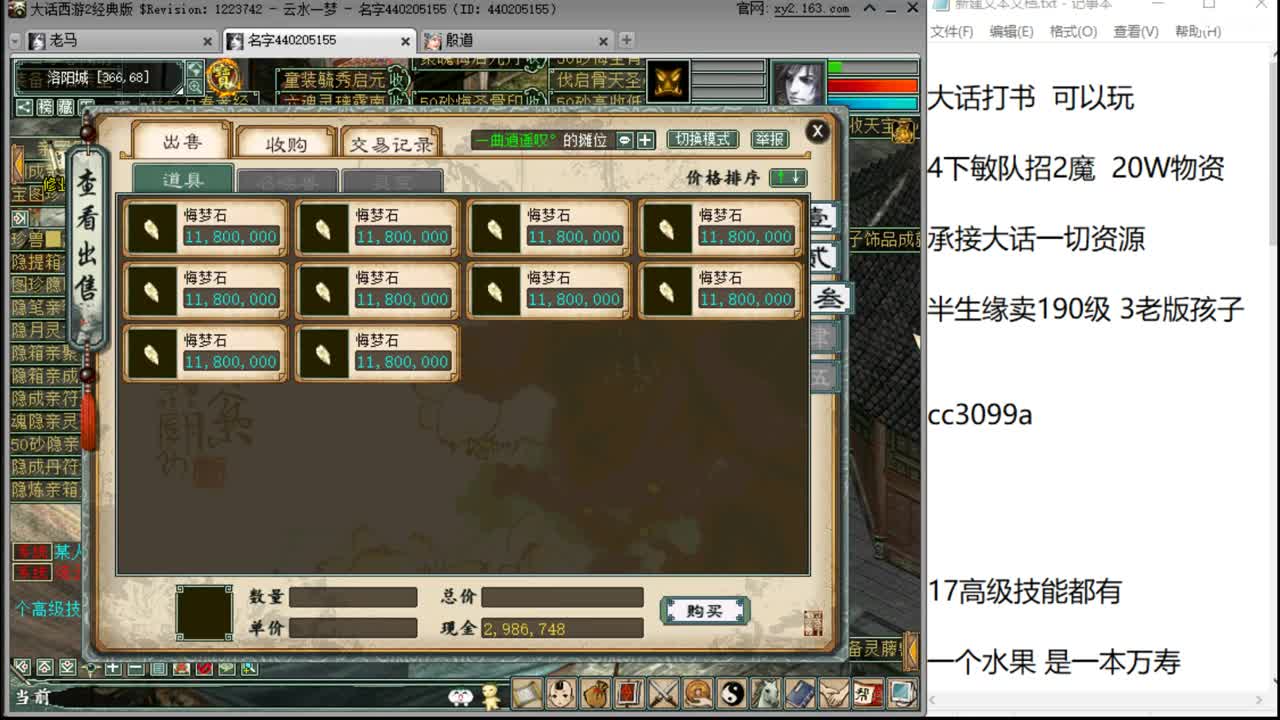Click the 购买 buy button
This screenshot has width=1280, height=720.
(x=704, y=610)
